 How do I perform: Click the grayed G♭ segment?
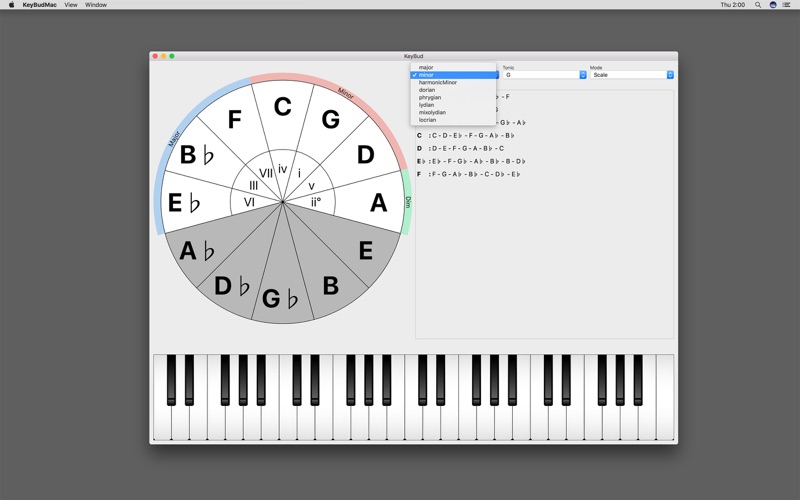pyautogui.click(x=280, y=298)
